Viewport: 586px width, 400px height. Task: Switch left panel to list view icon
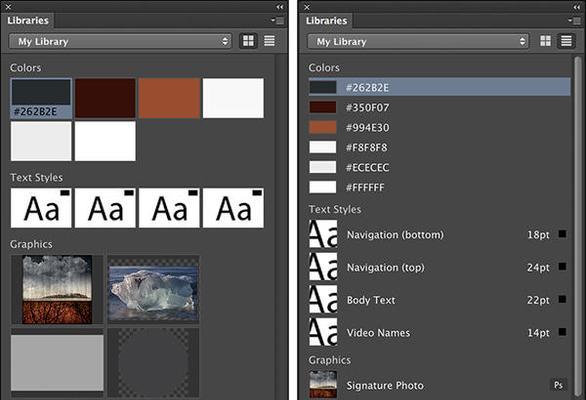269,41
